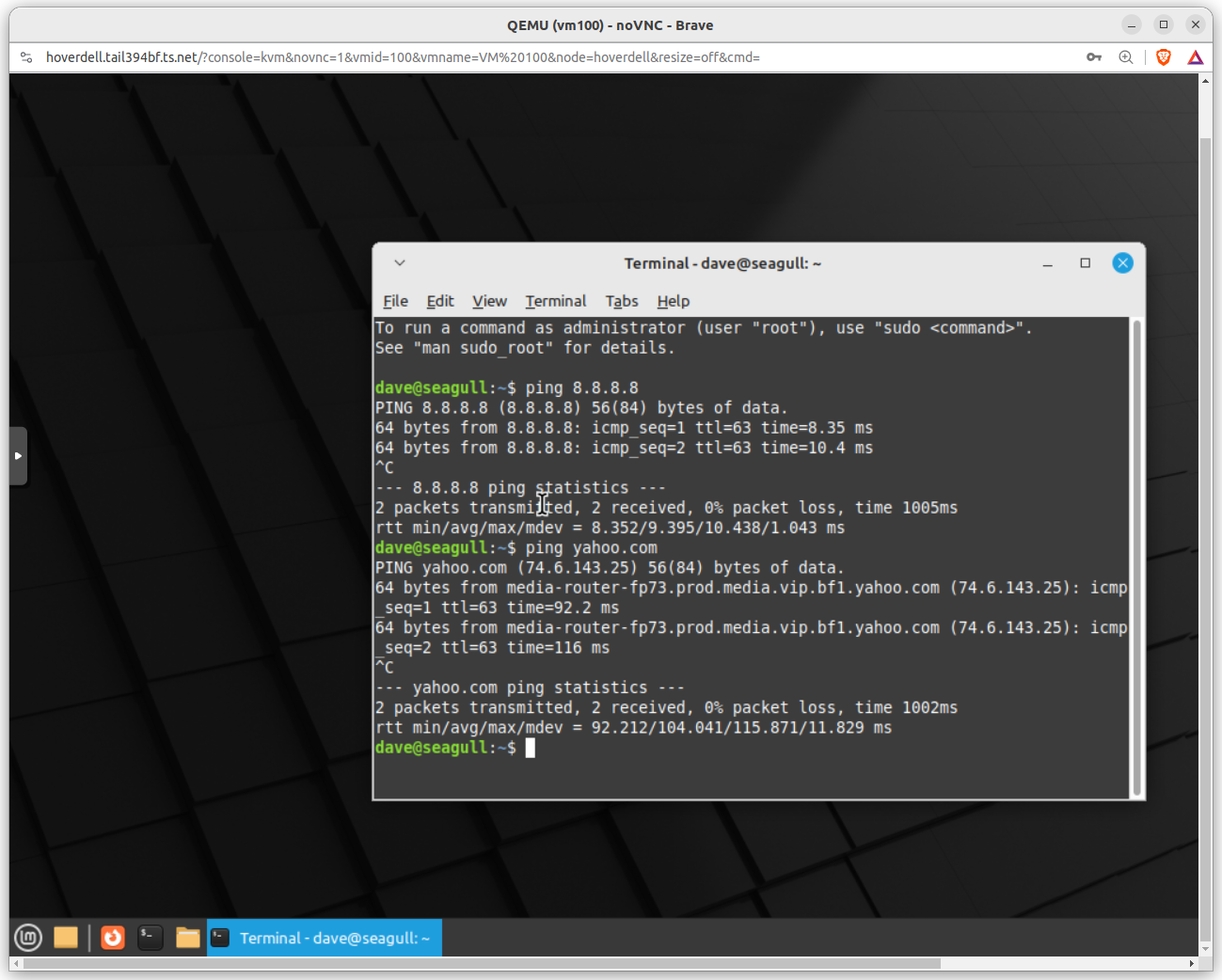
Task: Open the terminal window menu chevron
Action: [x=400, y=263]
